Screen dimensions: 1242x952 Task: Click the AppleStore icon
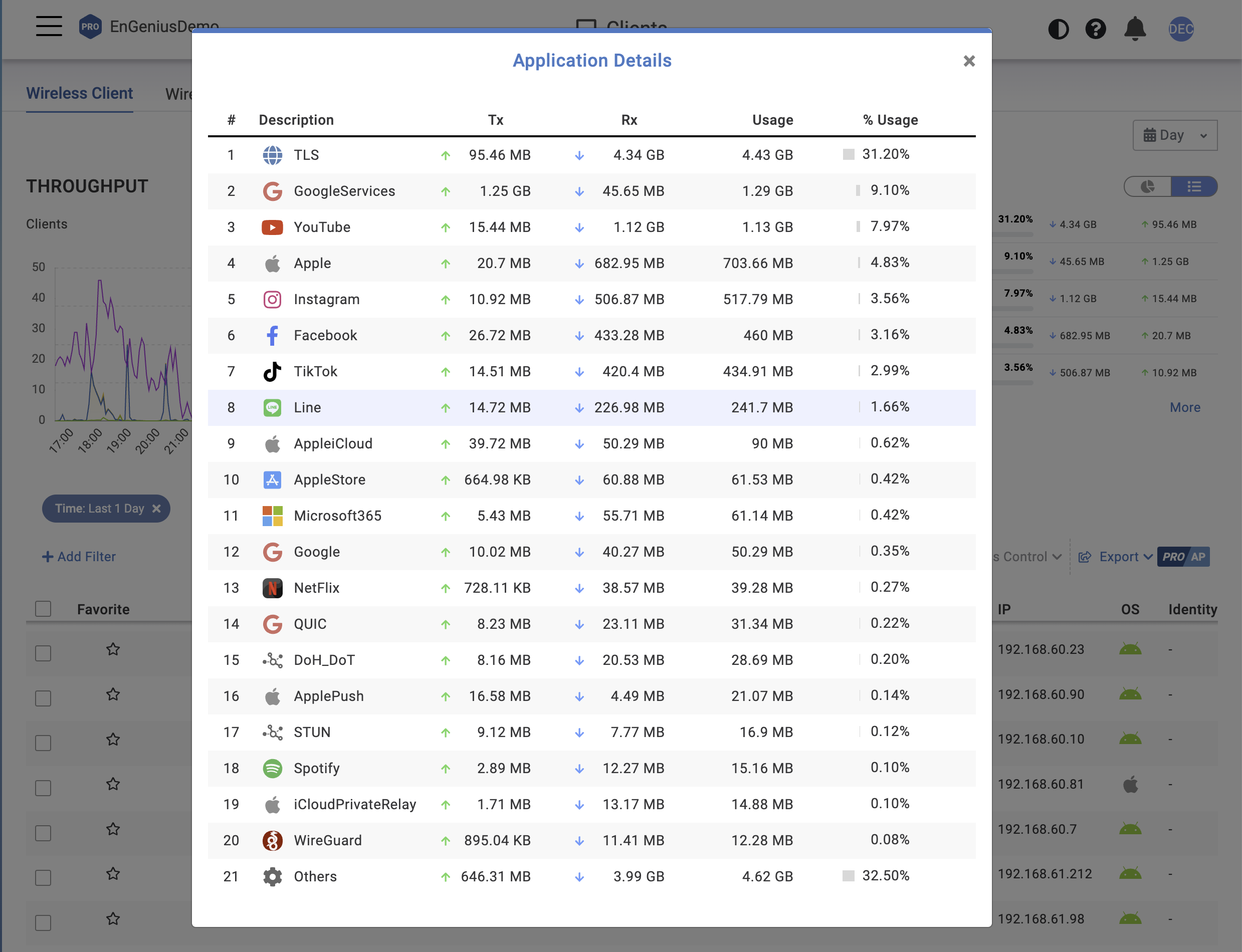click(x=272, y=480)
